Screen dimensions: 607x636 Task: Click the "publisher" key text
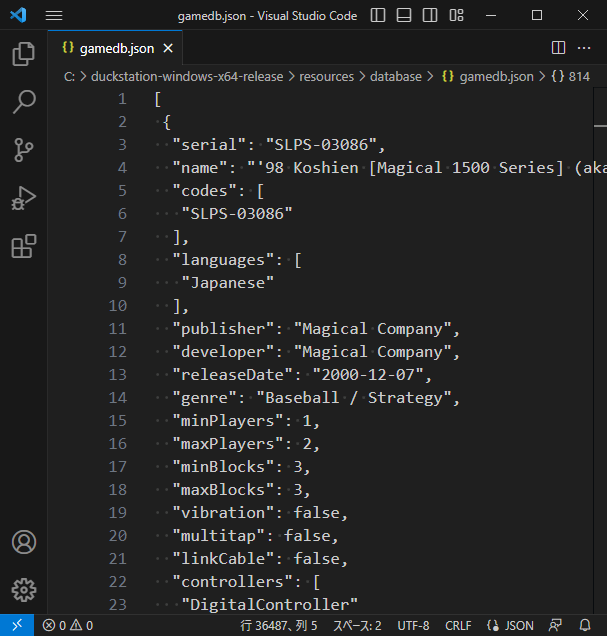pos(223,329)
